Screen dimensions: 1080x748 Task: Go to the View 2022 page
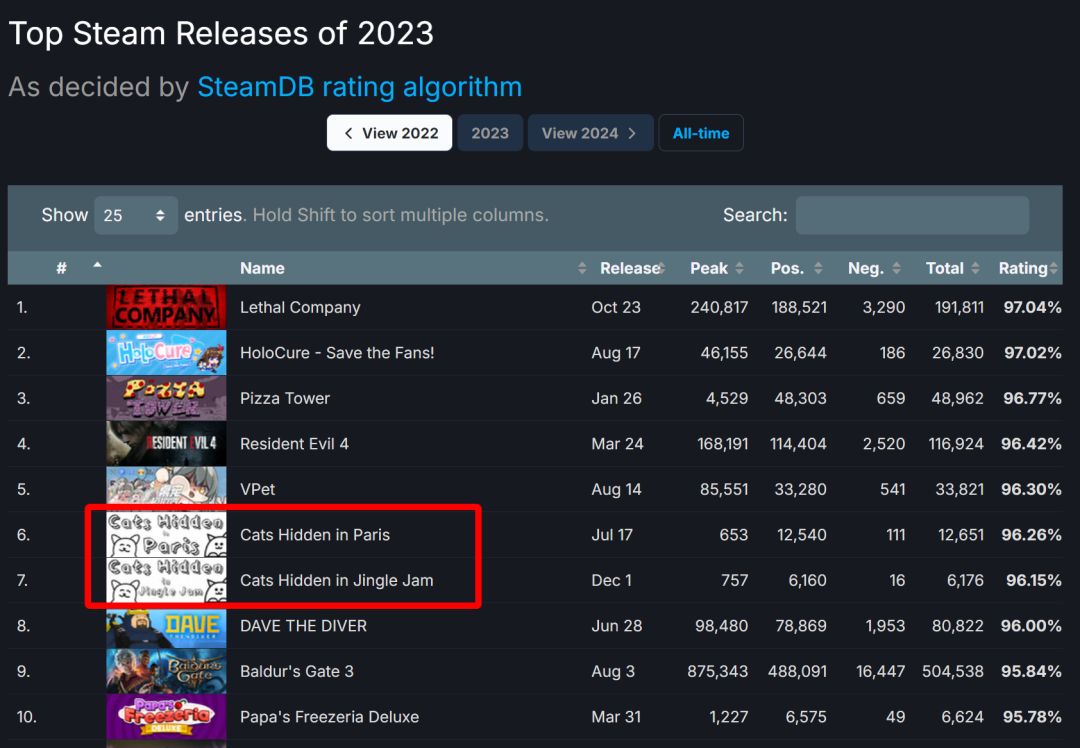pyautogui.click(x=389, y=133)
